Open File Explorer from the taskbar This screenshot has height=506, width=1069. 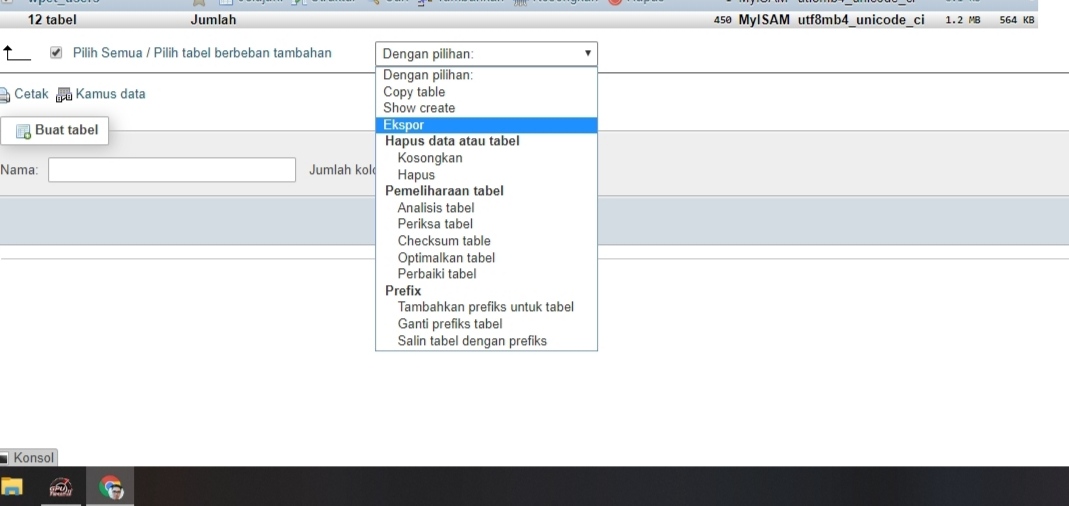12,487
